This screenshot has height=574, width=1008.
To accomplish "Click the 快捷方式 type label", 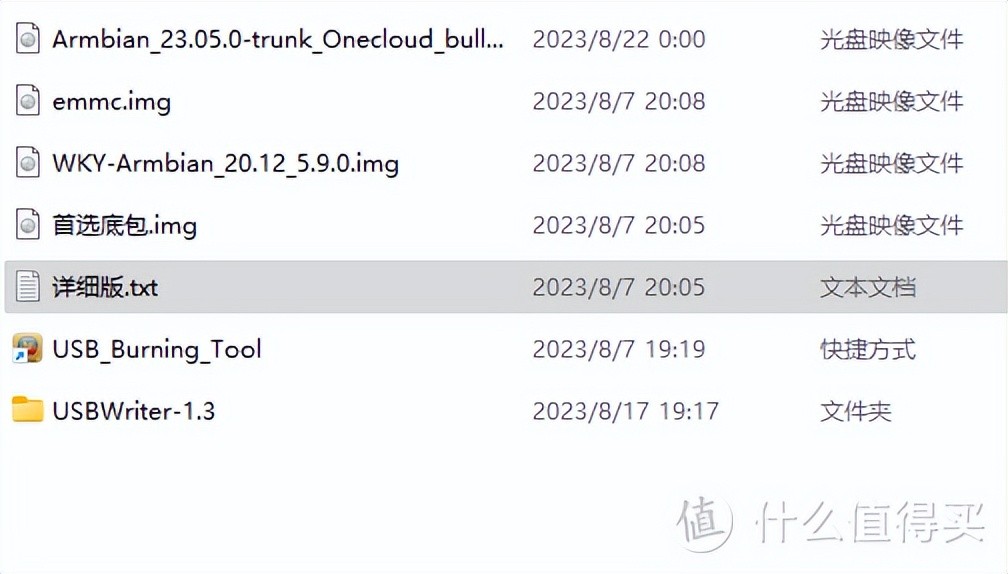I will coord(868,350).
